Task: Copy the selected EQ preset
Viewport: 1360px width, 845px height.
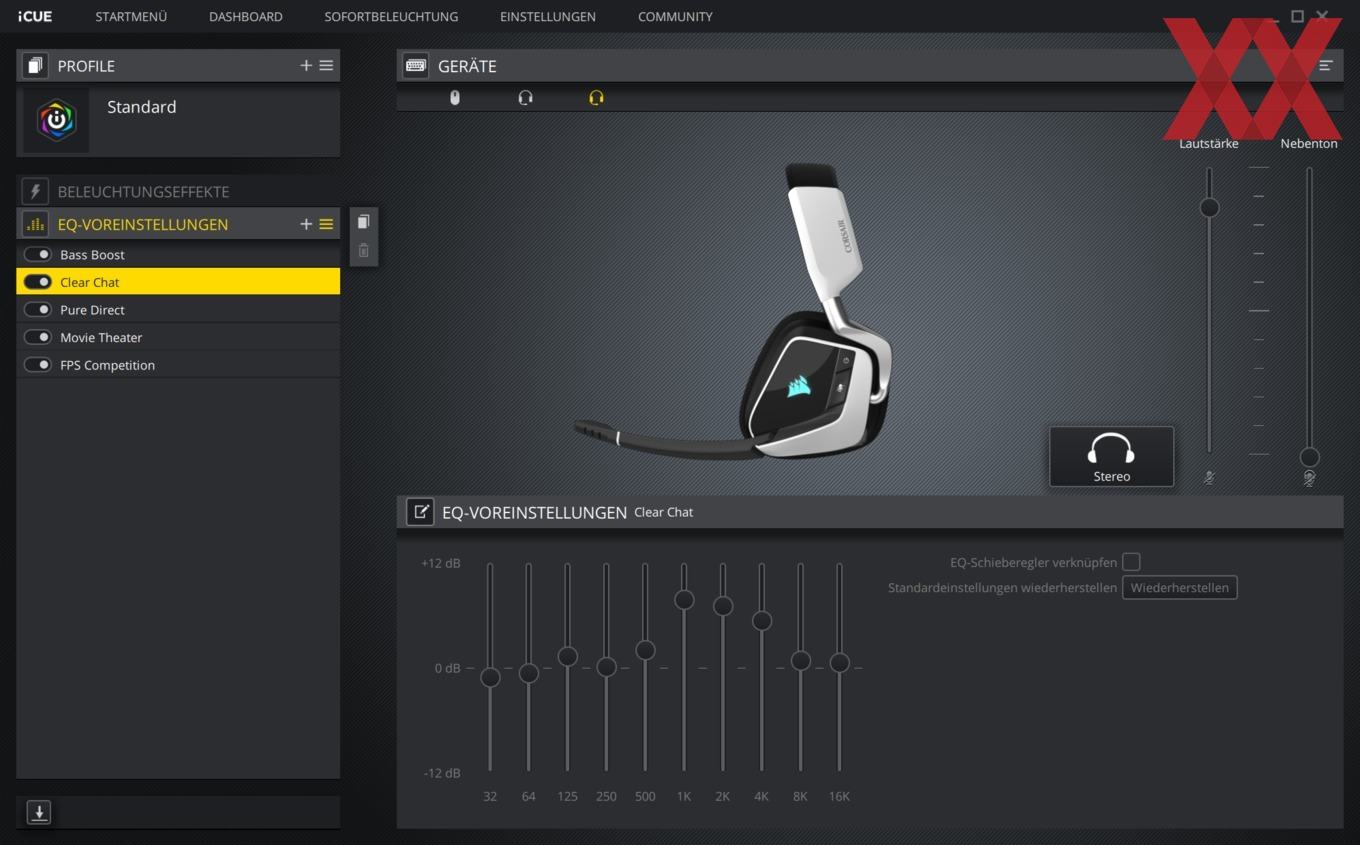Action: pos(363,222)
